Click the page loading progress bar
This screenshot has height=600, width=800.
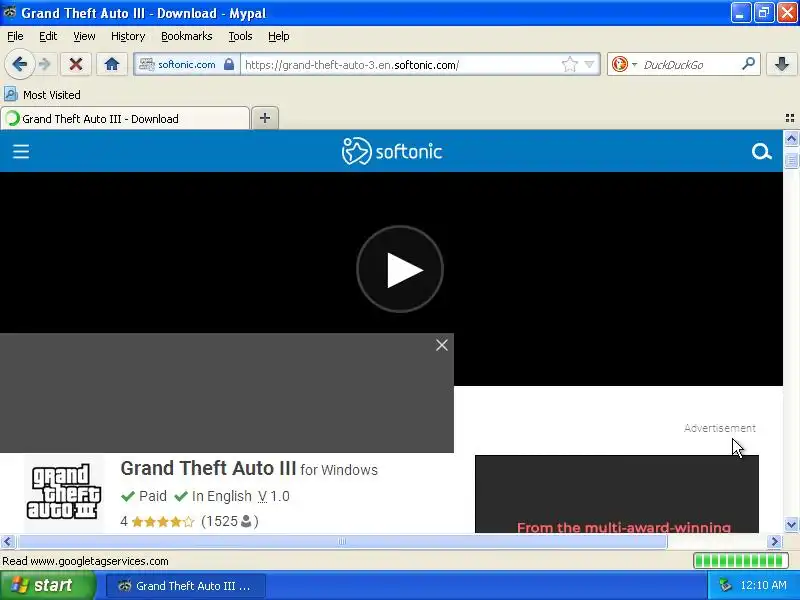(x=741, y=561)
